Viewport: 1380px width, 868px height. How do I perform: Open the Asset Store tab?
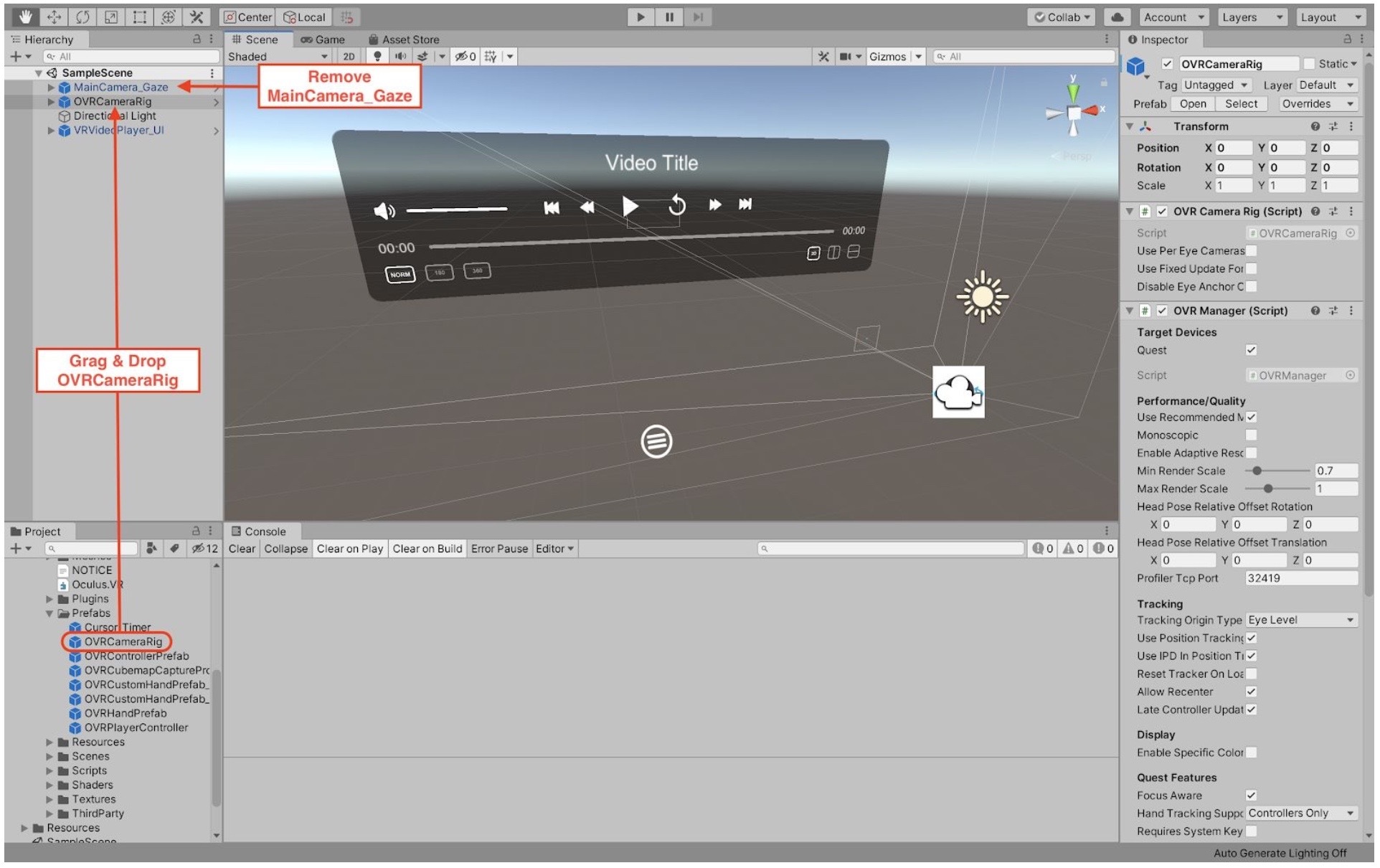[404, 39]
